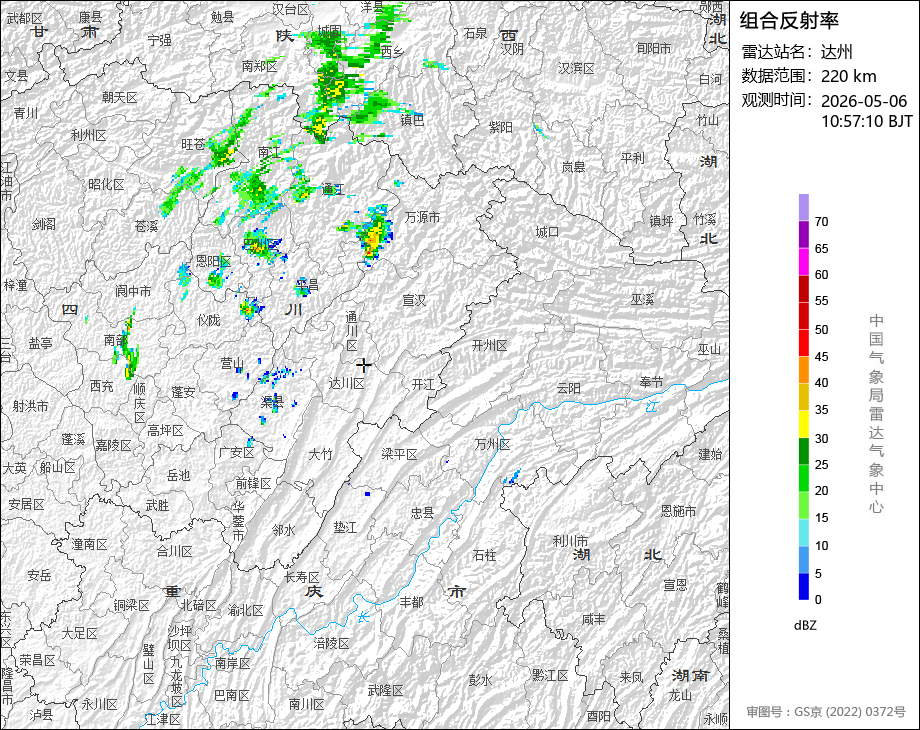The image size is (920, 730).
Task: Click the 合川区 map label
Action: click(x=174, y=552)
